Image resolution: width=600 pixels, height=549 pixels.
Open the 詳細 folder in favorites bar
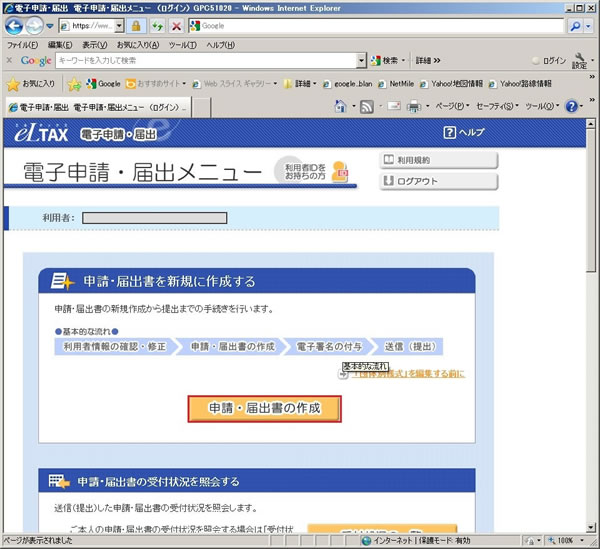(300, 84)
